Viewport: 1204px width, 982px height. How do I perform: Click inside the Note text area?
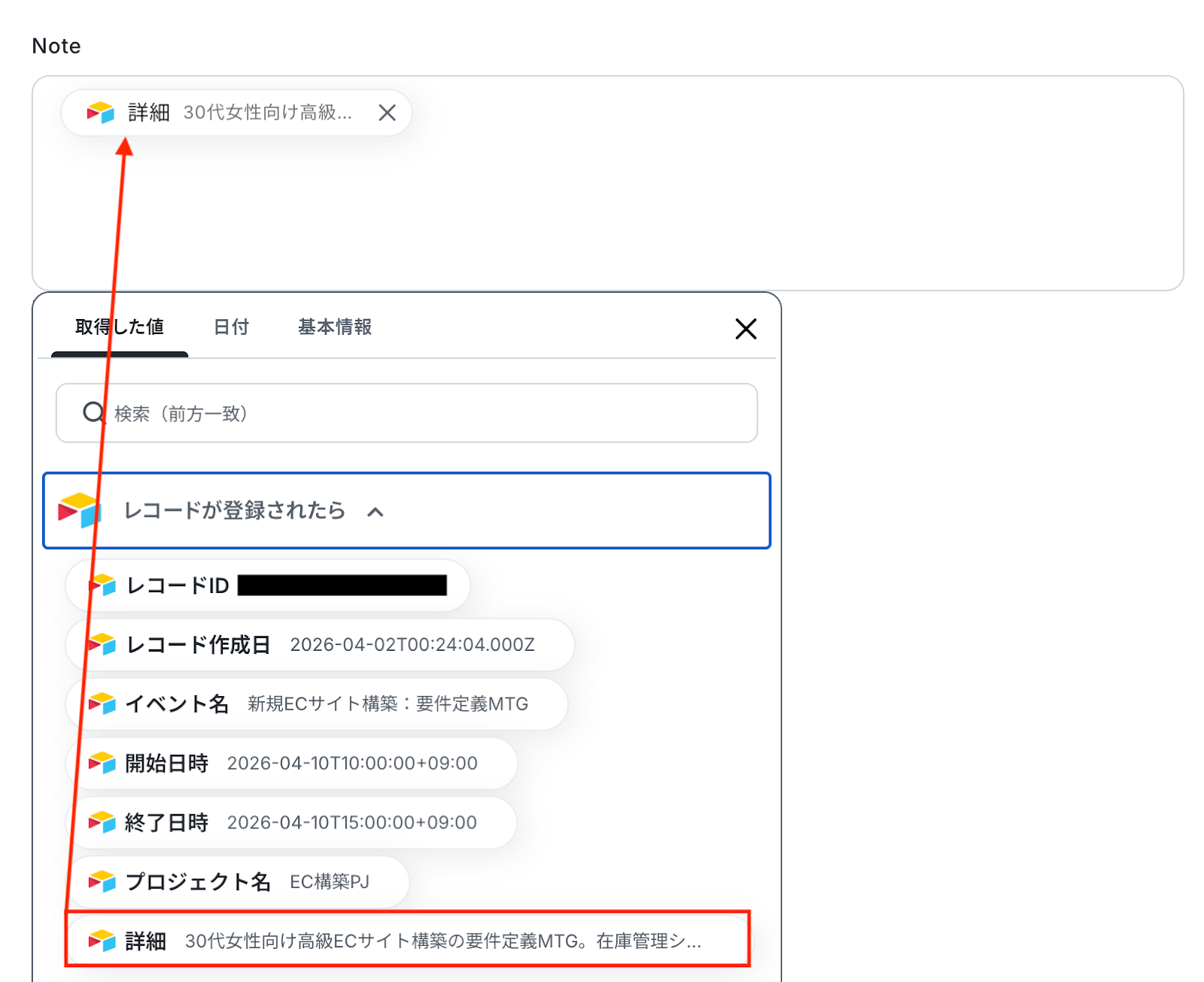pyautogui.click(x=608, y=183)
